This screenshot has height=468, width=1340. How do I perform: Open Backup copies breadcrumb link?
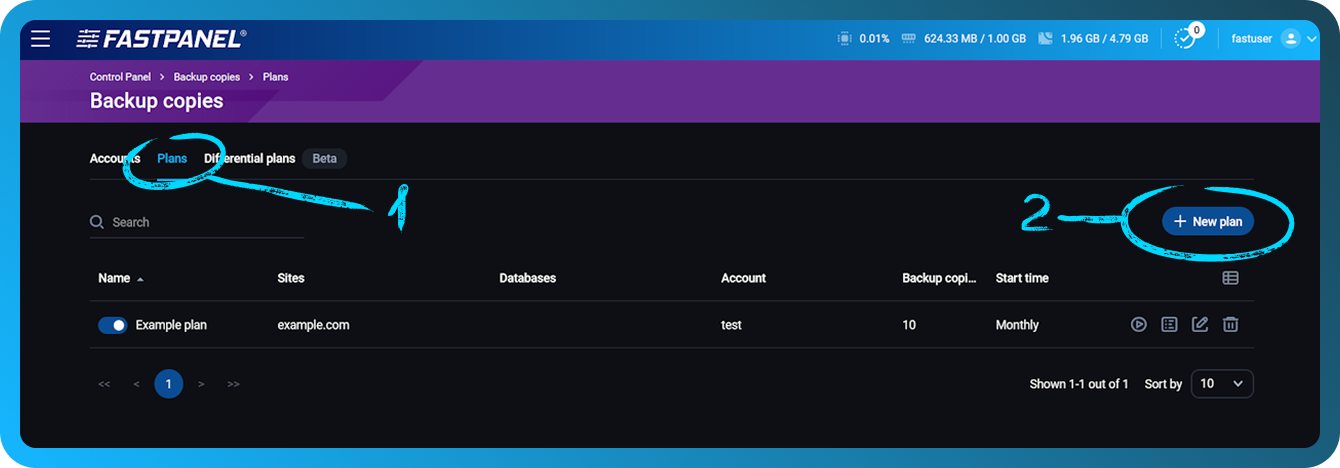(x=207, y=77)
